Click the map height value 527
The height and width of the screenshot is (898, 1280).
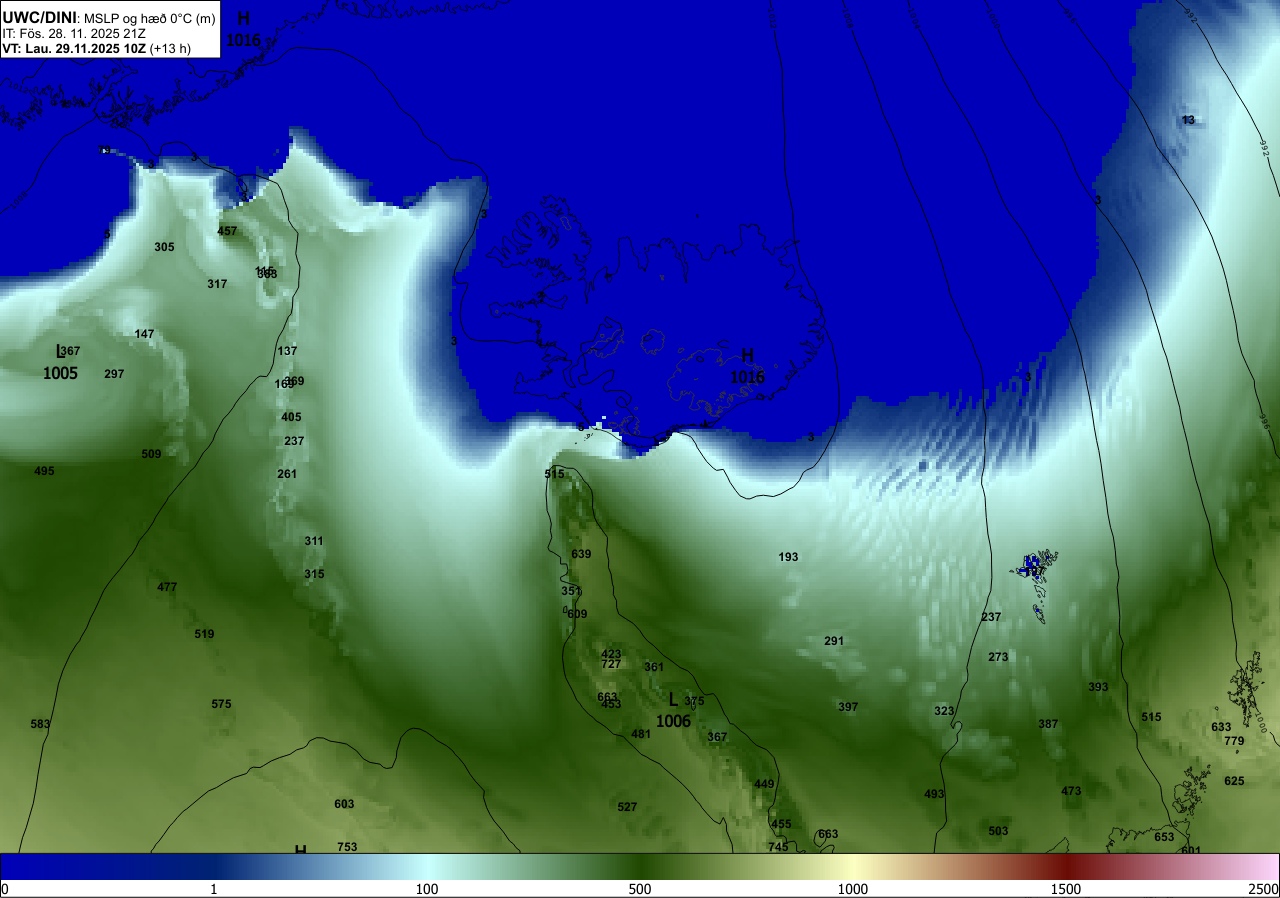[627, 807]
